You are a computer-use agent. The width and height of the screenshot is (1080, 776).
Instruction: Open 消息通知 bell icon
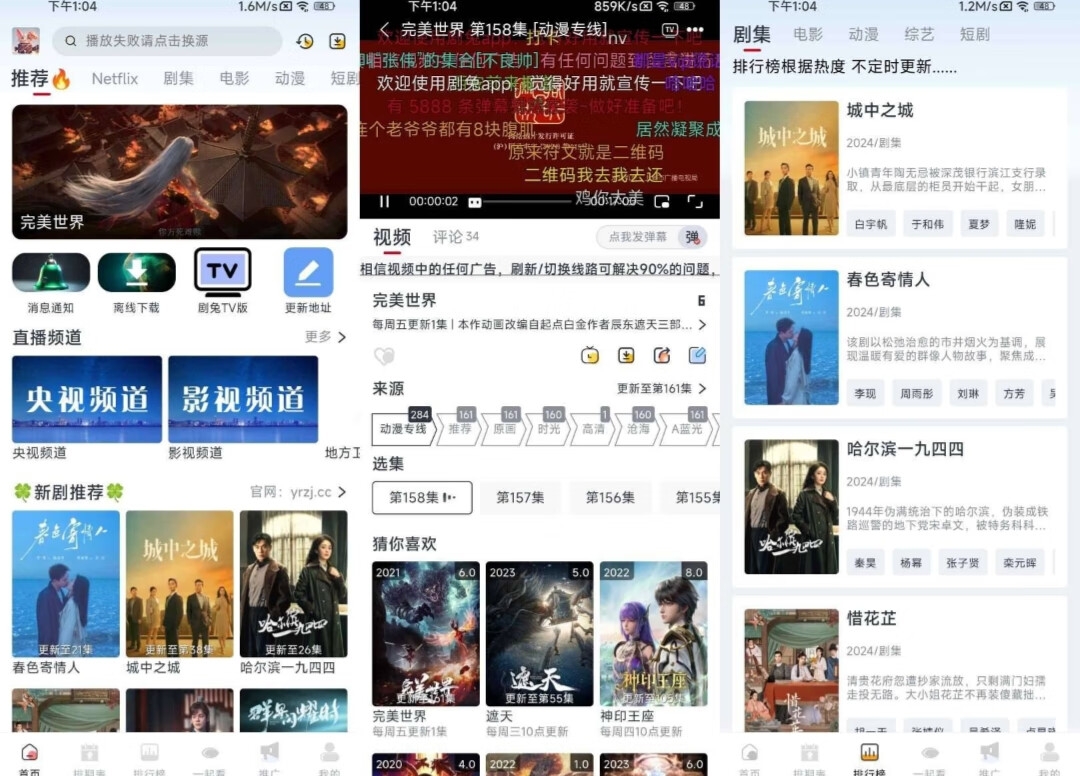51,272
